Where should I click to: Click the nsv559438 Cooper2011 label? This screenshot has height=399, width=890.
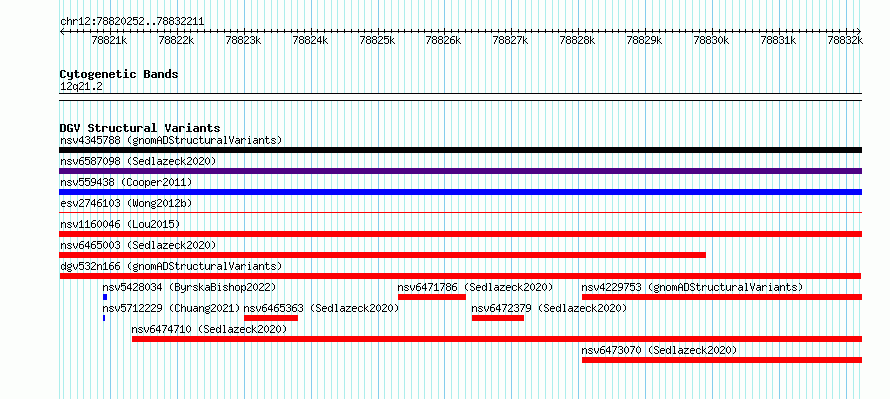pyautogui.click(x=126, y=182)
